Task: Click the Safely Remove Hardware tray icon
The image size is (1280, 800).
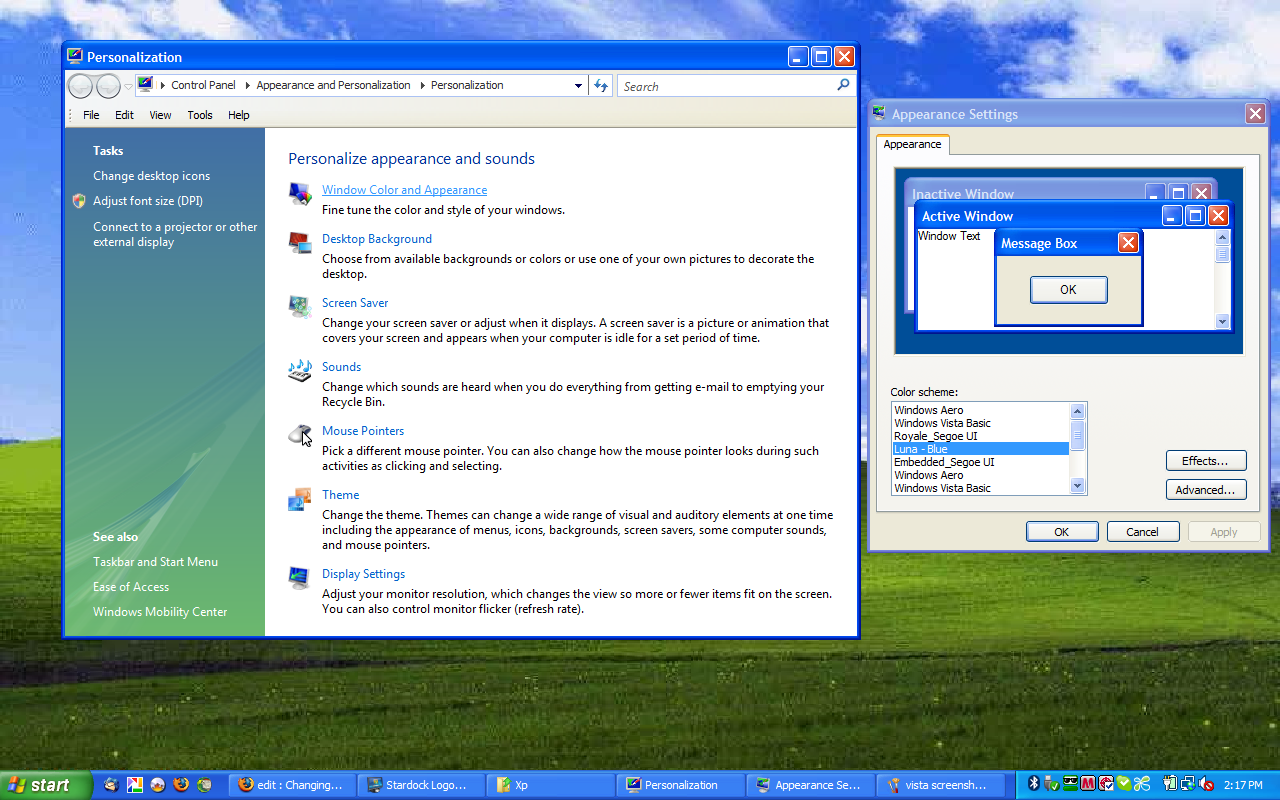Action: pos(1053,785)
